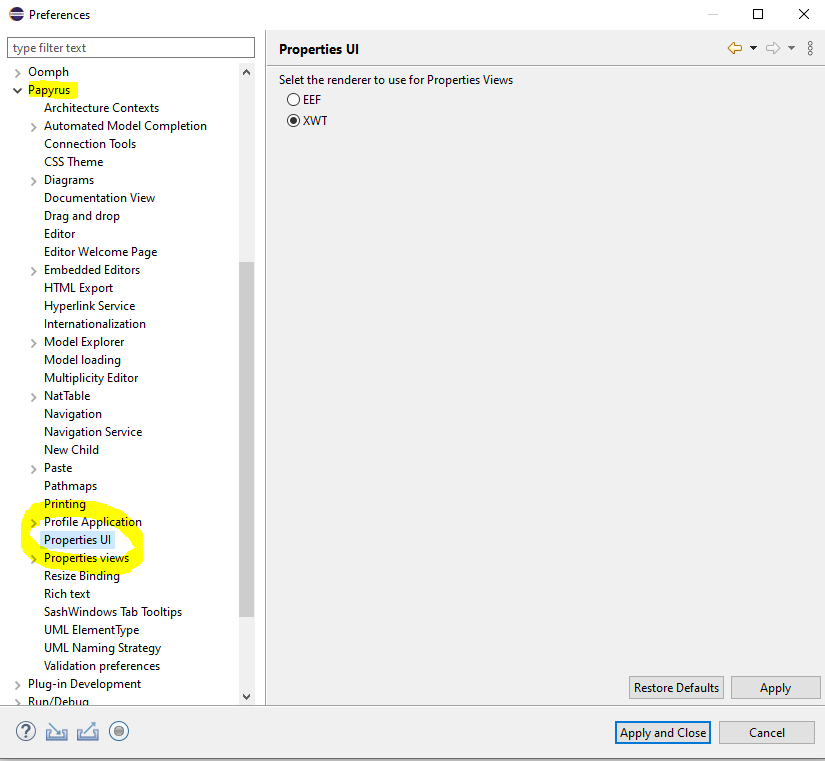Viewport: 825px width, 761px height.
Task: Select Documentation View in the tree
Action: [x=99, y=198]
